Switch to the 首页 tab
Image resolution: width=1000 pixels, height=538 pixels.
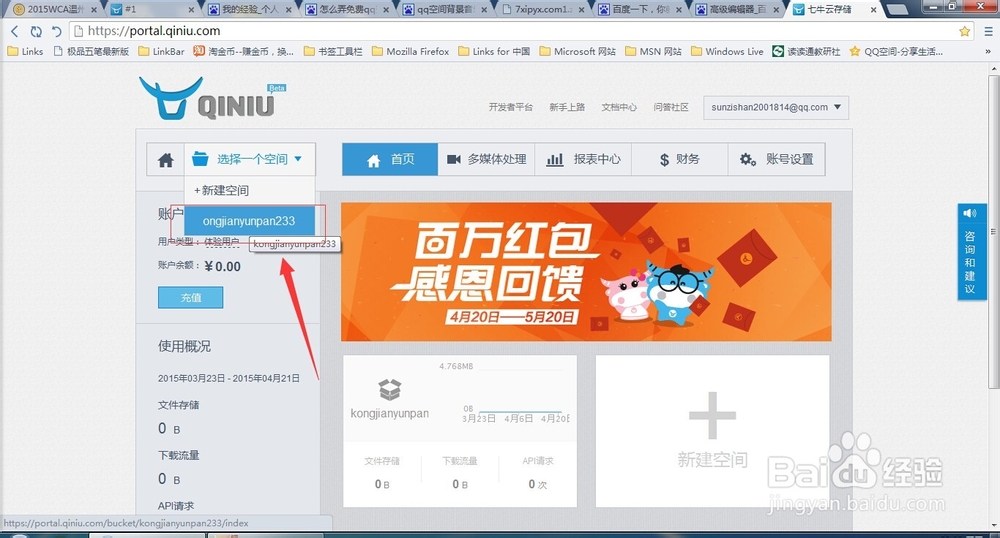pyautogui.click(x=390, y=159)
